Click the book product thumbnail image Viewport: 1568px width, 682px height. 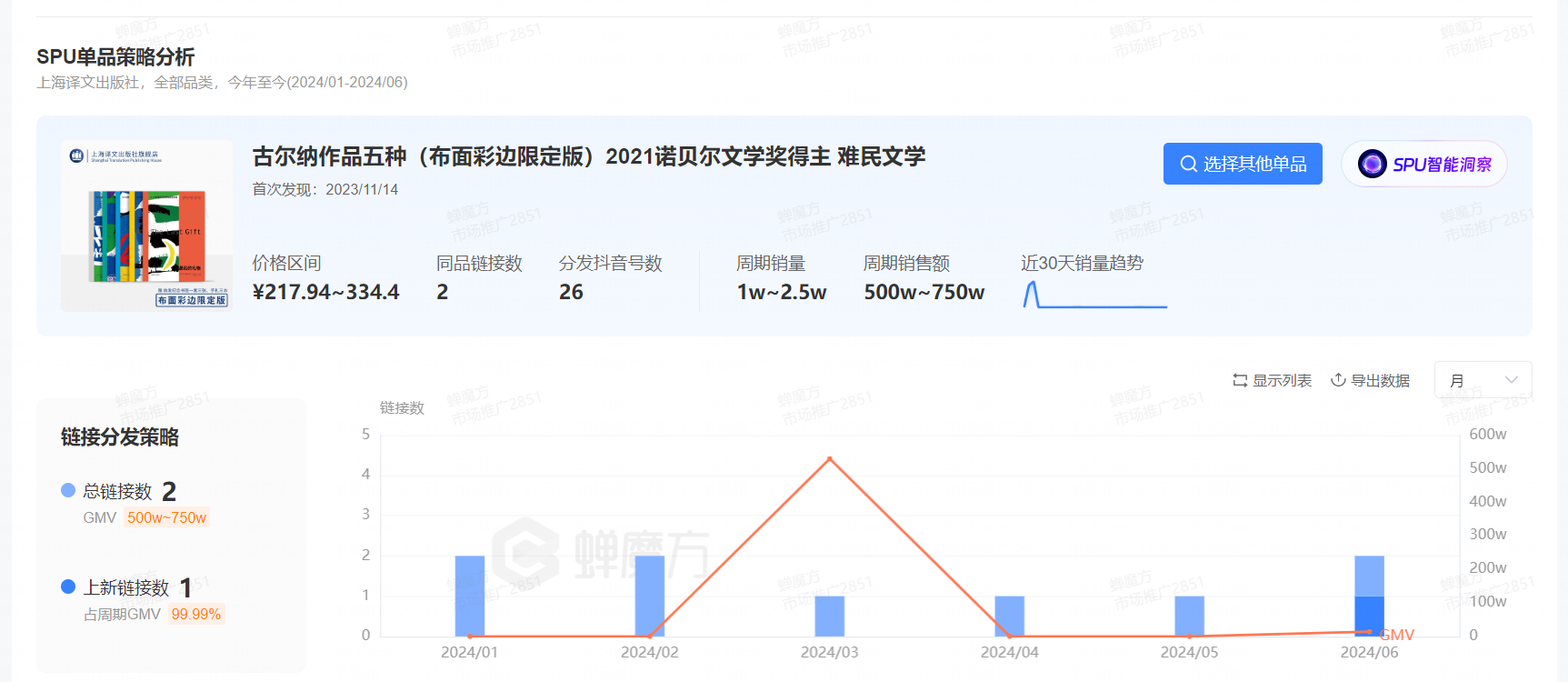tap(147, 226)
